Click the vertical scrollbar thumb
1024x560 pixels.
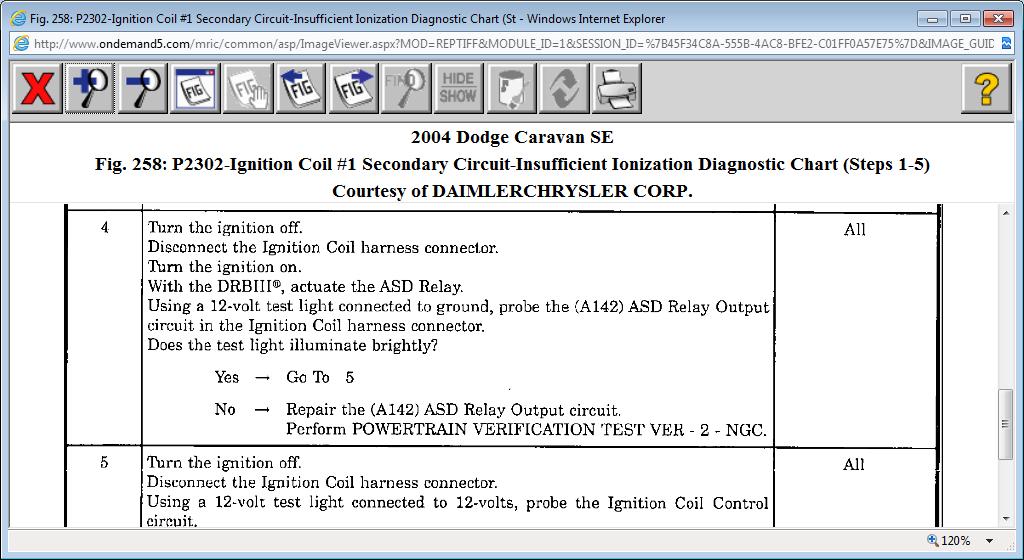(x=1006, y=424)
